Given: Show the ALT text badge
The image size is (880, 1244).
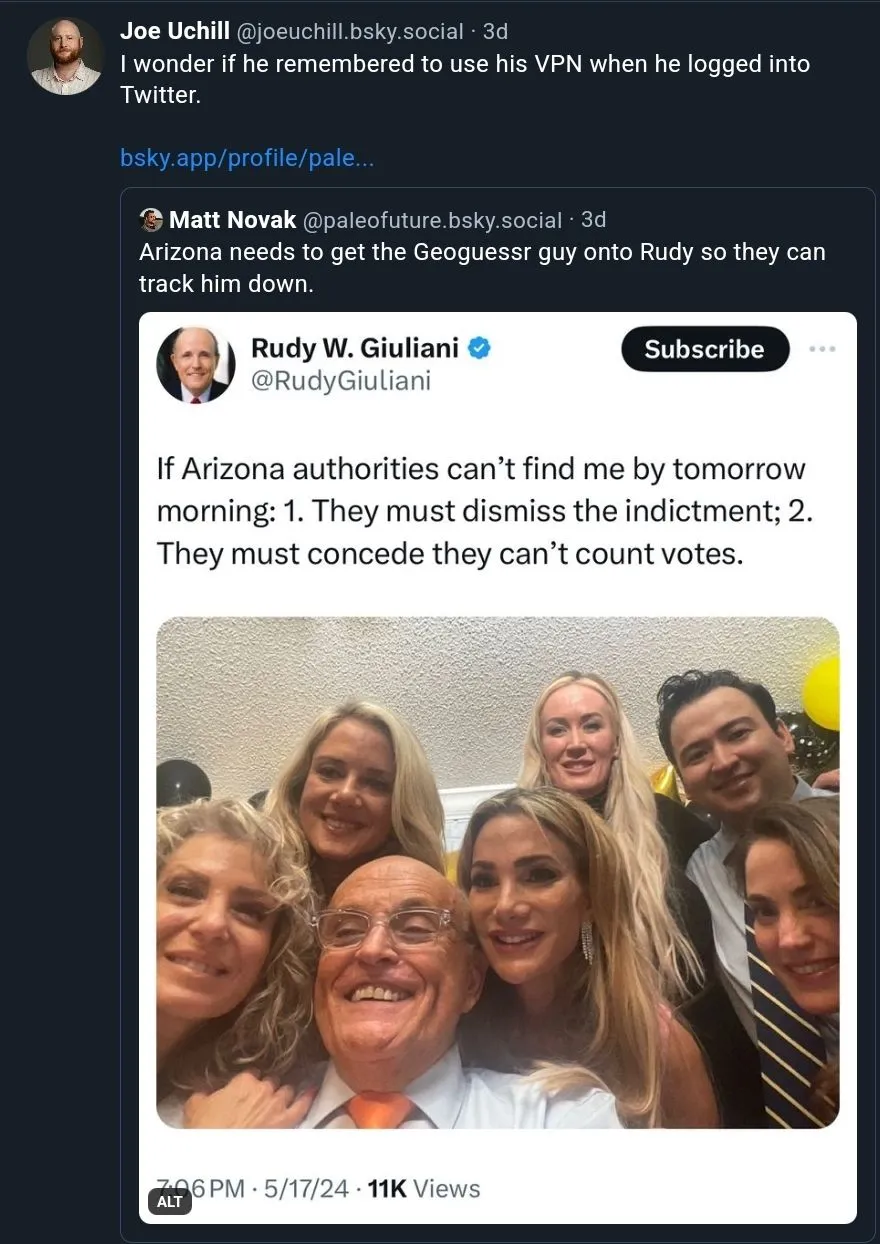Looking at the screenshot, I should coord(170,1201).
